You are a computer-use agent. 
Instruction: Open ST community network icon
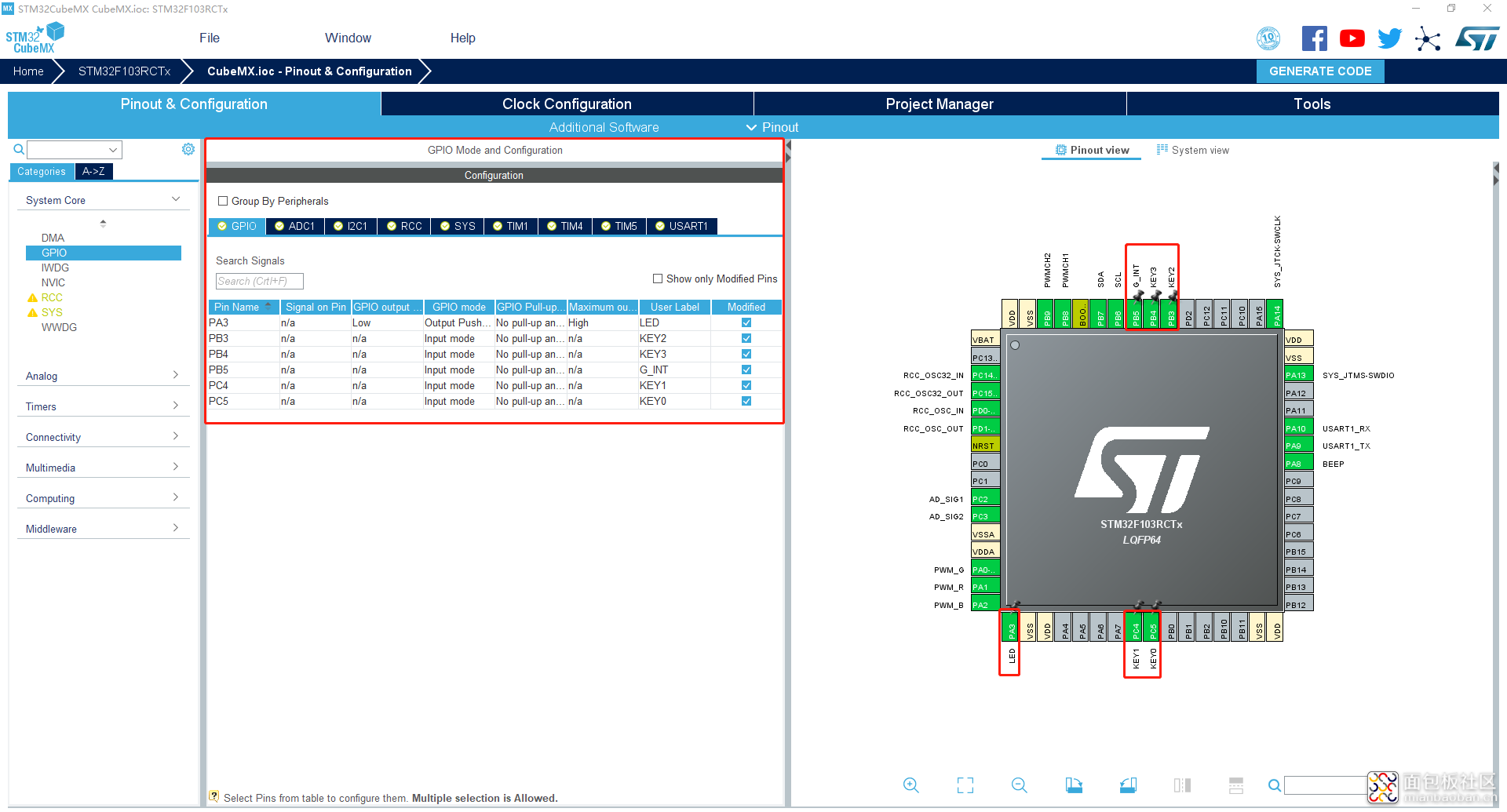coord(1428,38)
